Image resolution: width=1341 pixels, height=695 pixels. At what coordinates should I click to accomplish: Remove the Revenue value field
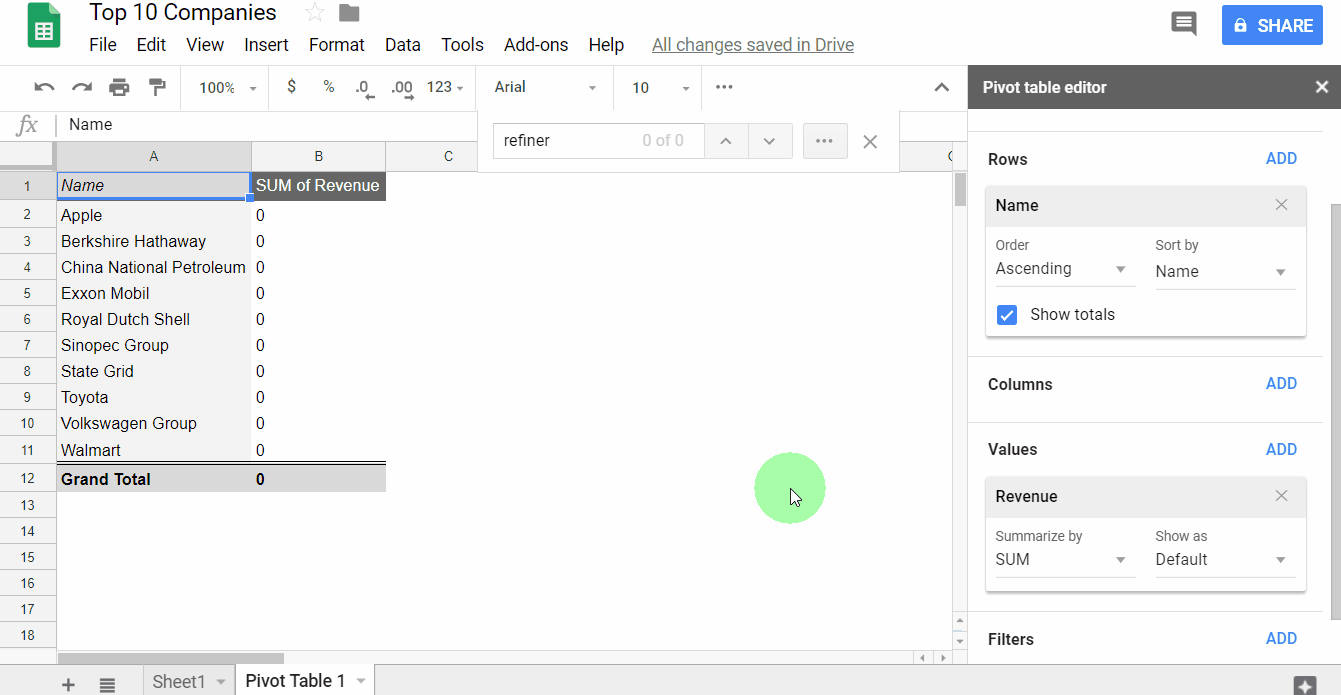click(1282, 496)
